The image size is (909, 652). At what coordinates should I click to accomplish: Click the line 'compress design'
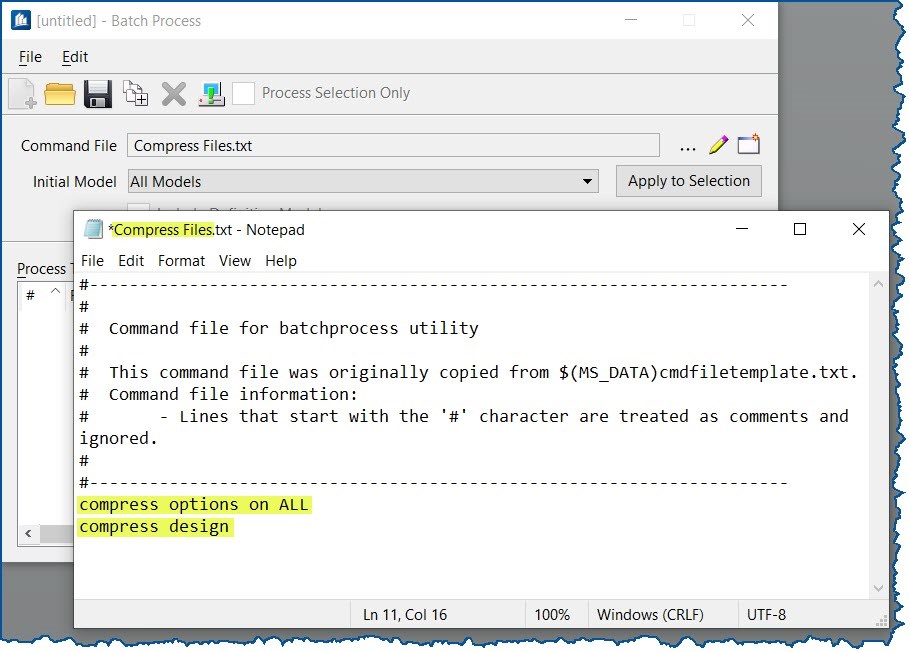coord(154,527)
